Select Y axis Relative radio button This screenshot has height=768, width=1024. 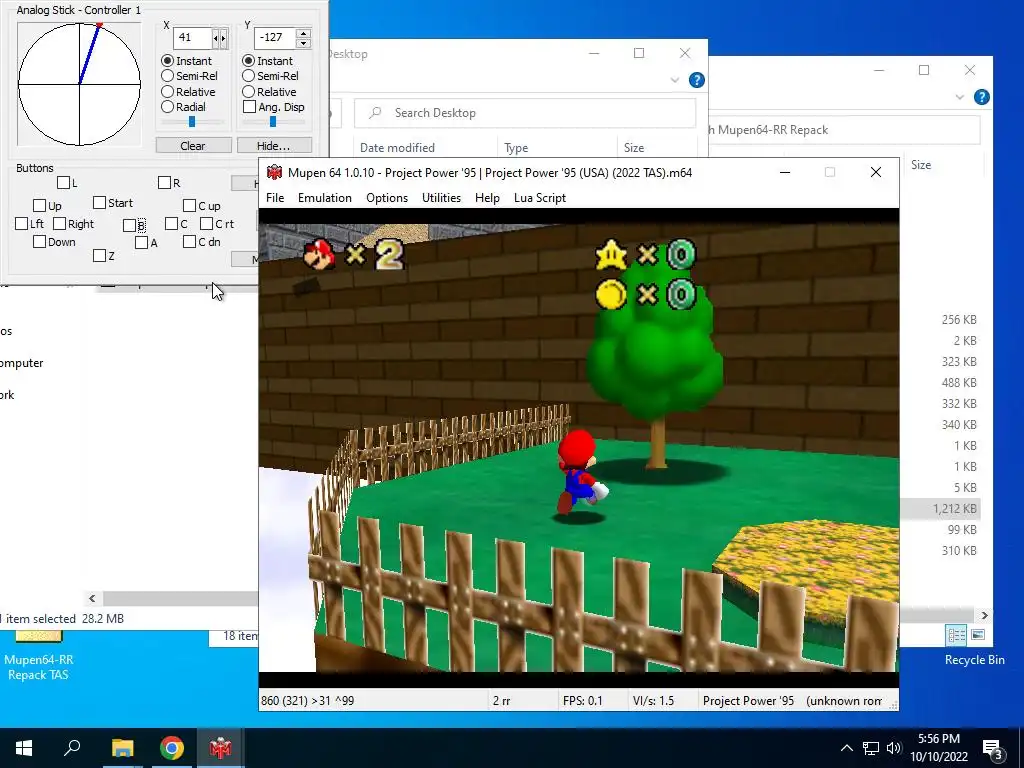point(249,92)
